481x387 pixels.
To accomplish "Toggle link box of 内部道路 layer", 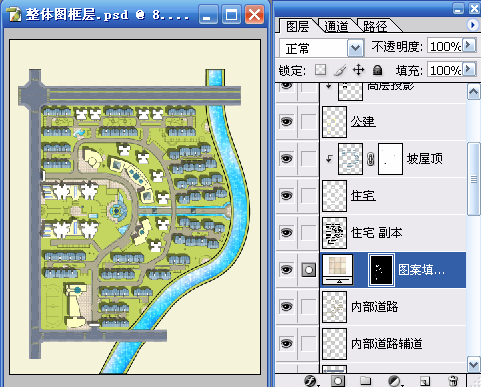I will pos(308,306).
